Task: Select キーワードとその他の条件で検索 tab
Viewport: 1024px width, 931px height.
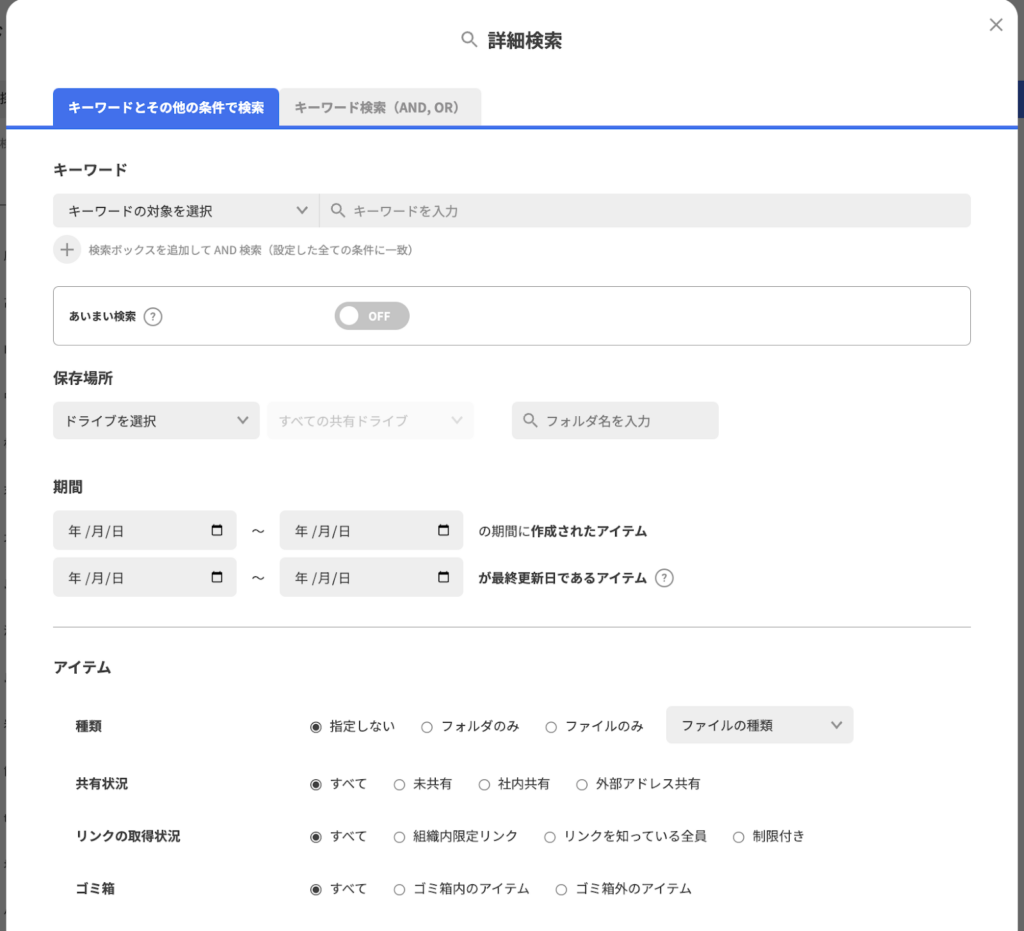Action: [166, 107]
